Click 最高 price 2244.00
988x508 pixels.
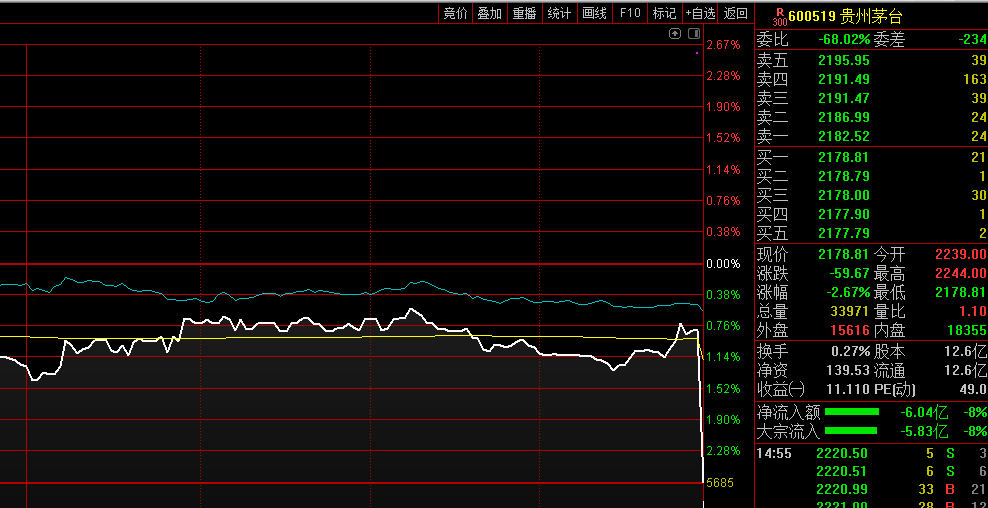coord(961,274)
